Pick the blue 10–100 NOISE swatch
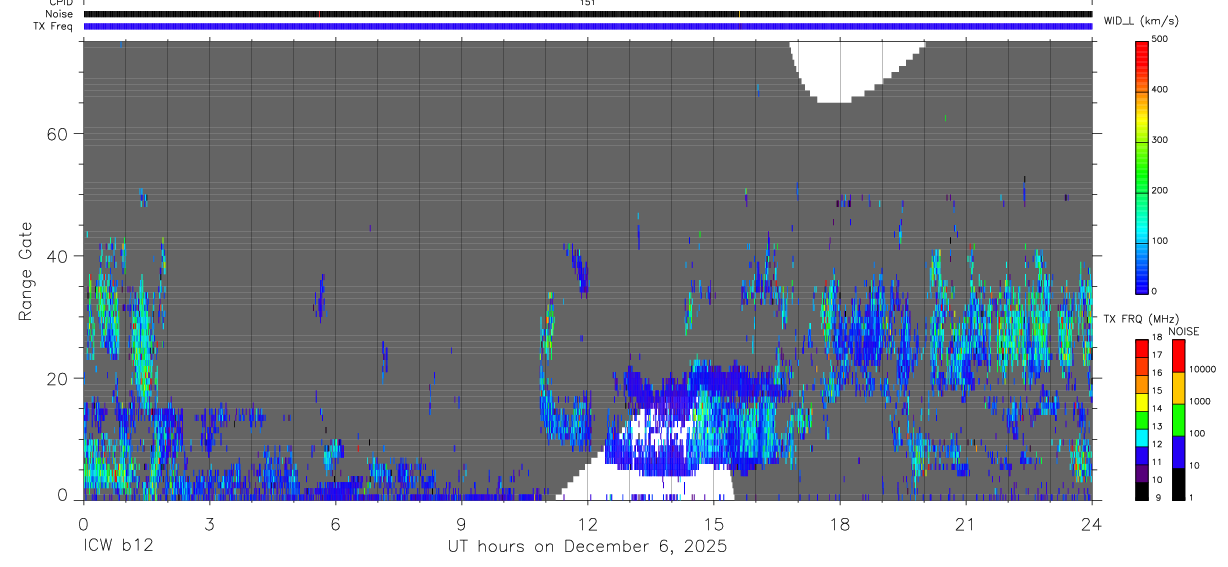 1178,451
